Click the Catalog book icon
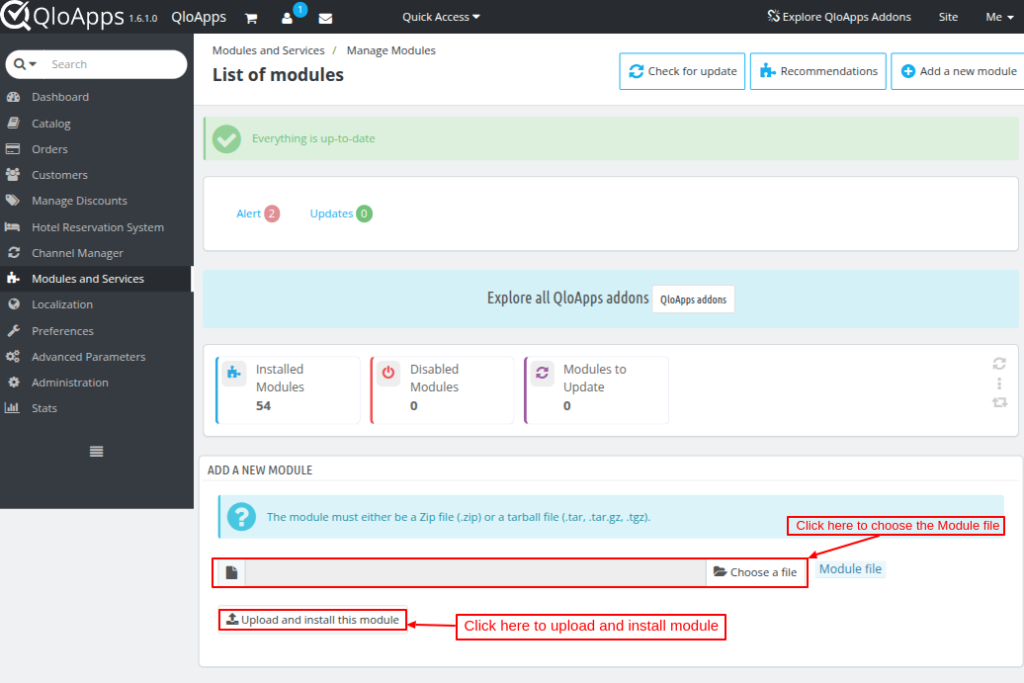The width and height of the screenshot is (1024, 683). click(x=13, y=123)
